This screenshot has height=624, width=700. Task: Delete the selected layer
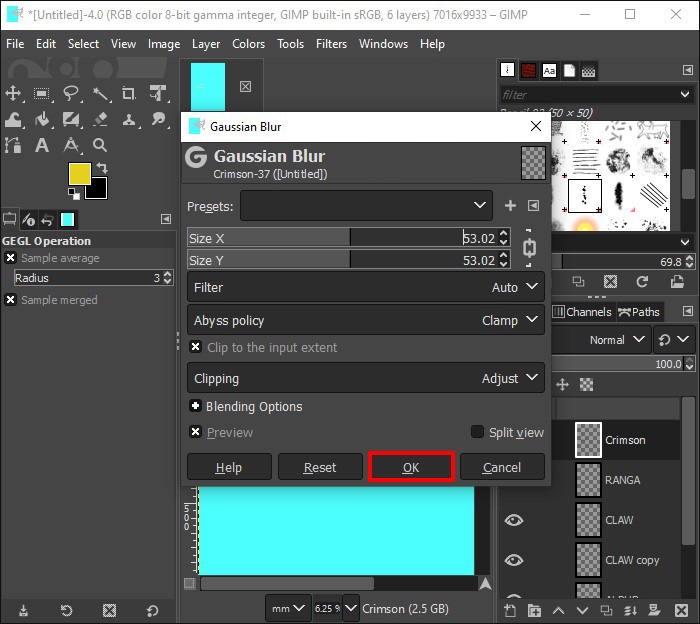click(681, 610)
